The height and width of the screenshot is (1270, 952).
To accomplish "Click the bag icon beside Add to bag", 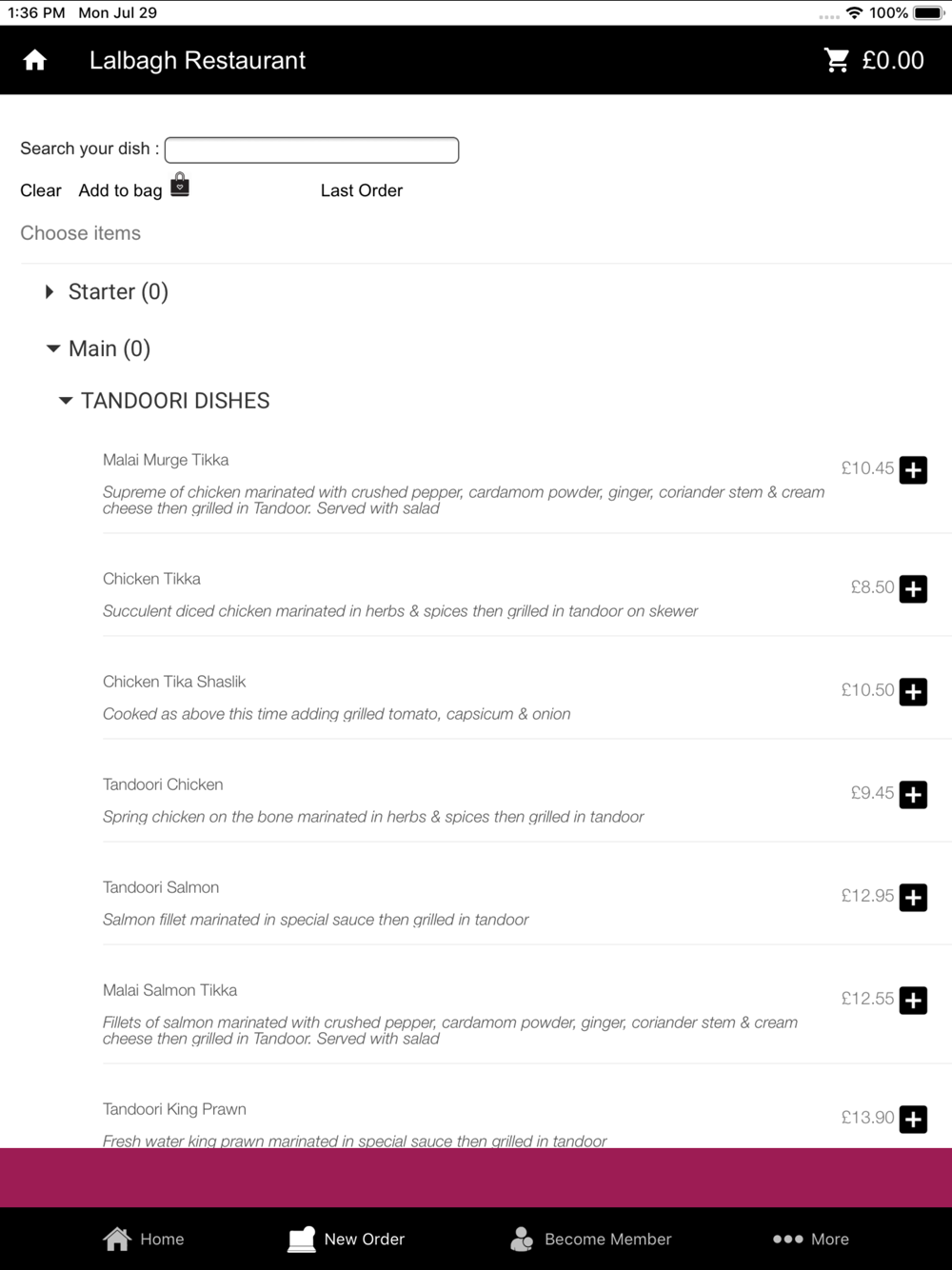I will click(x=180, y=185).
